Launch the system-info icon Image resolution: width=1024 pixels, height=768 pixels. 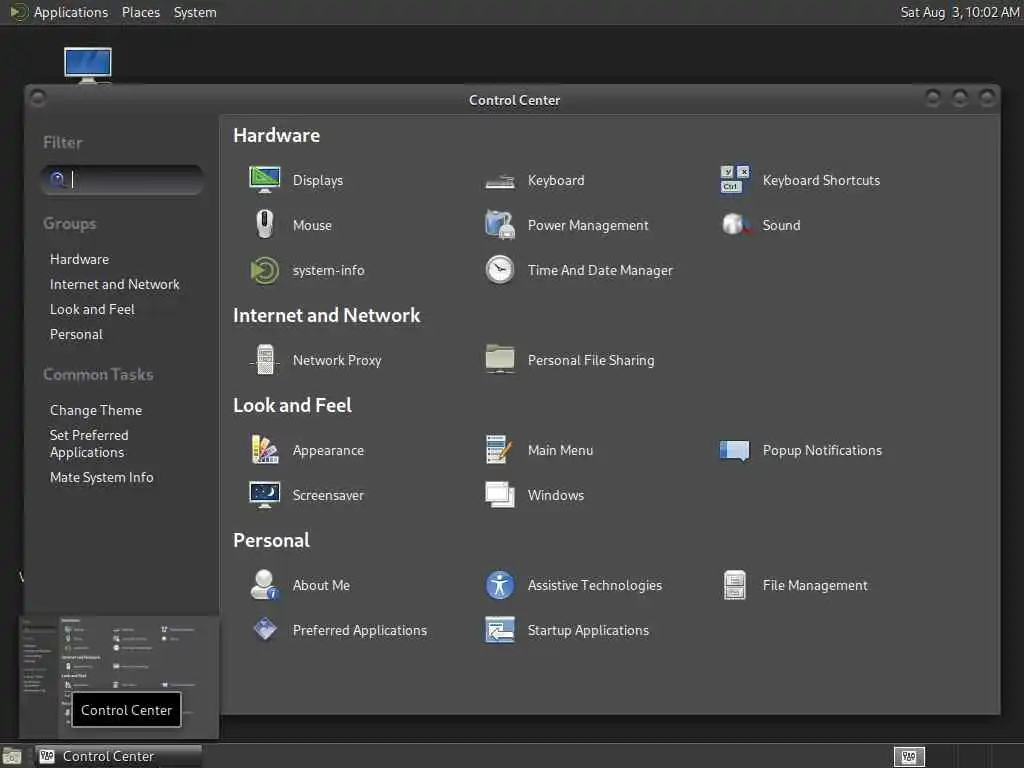[x=264, y=270]
